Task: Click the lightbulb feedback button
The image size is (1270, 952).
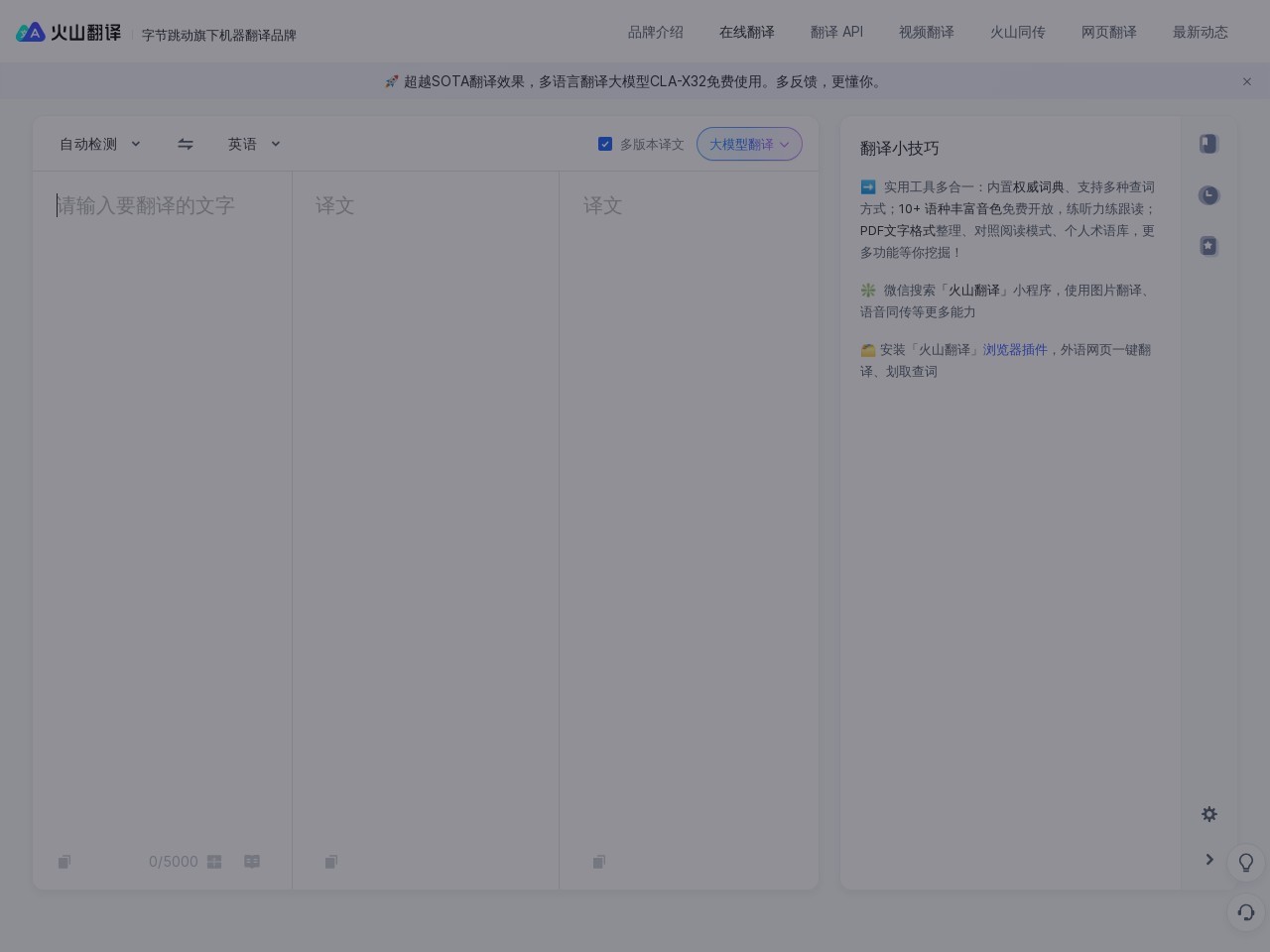Action: [x=1246, y=863]
